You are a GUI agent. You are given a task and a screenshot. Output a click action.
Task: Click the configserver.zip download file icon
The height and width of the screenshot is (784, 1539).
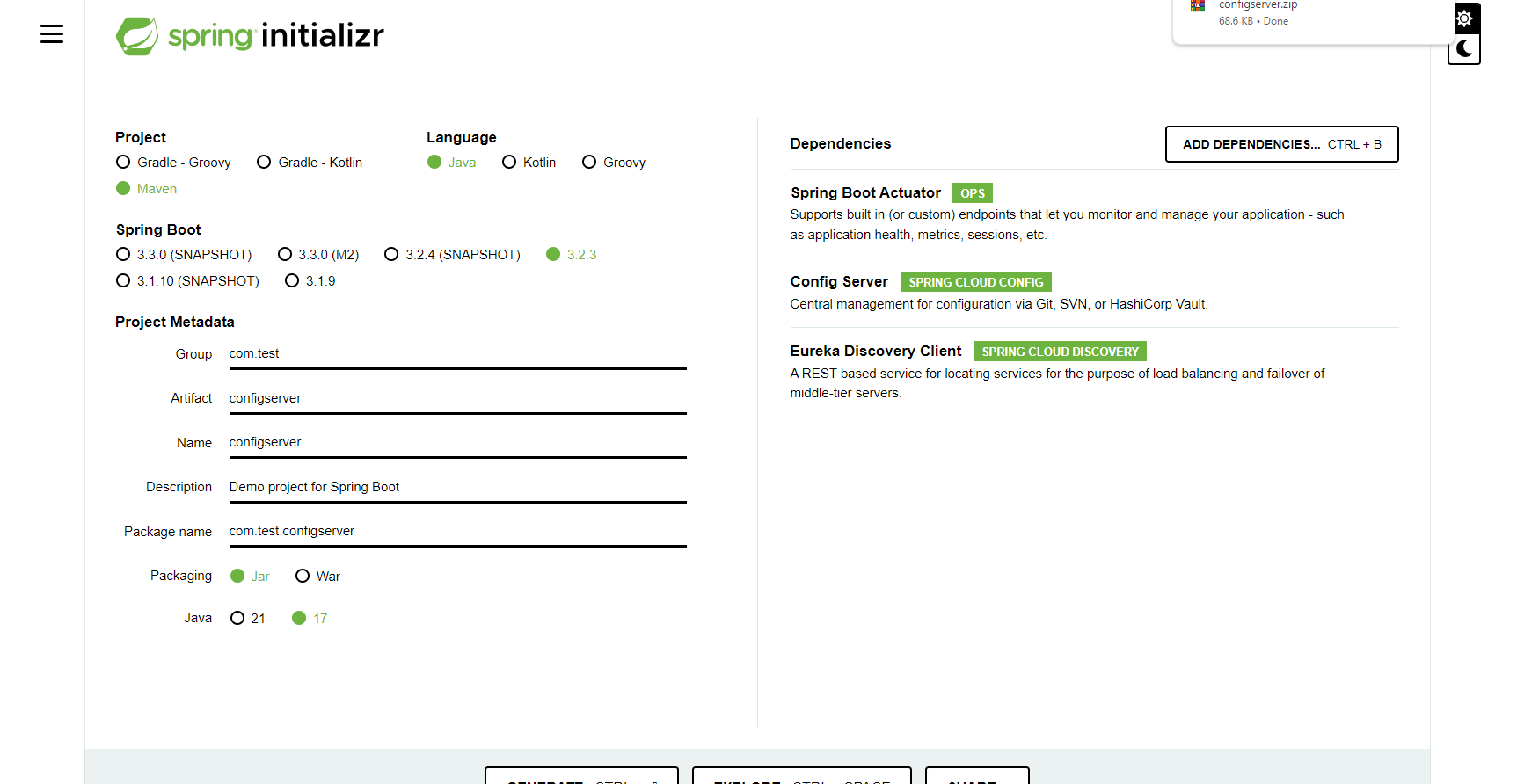tap(1198, 5)
